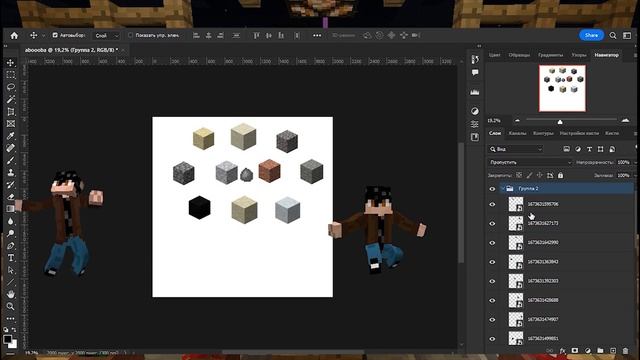This screenshot has height=360, width=640.
Task: Switch to the Цвет tab
Action: (x=494, y=55)
